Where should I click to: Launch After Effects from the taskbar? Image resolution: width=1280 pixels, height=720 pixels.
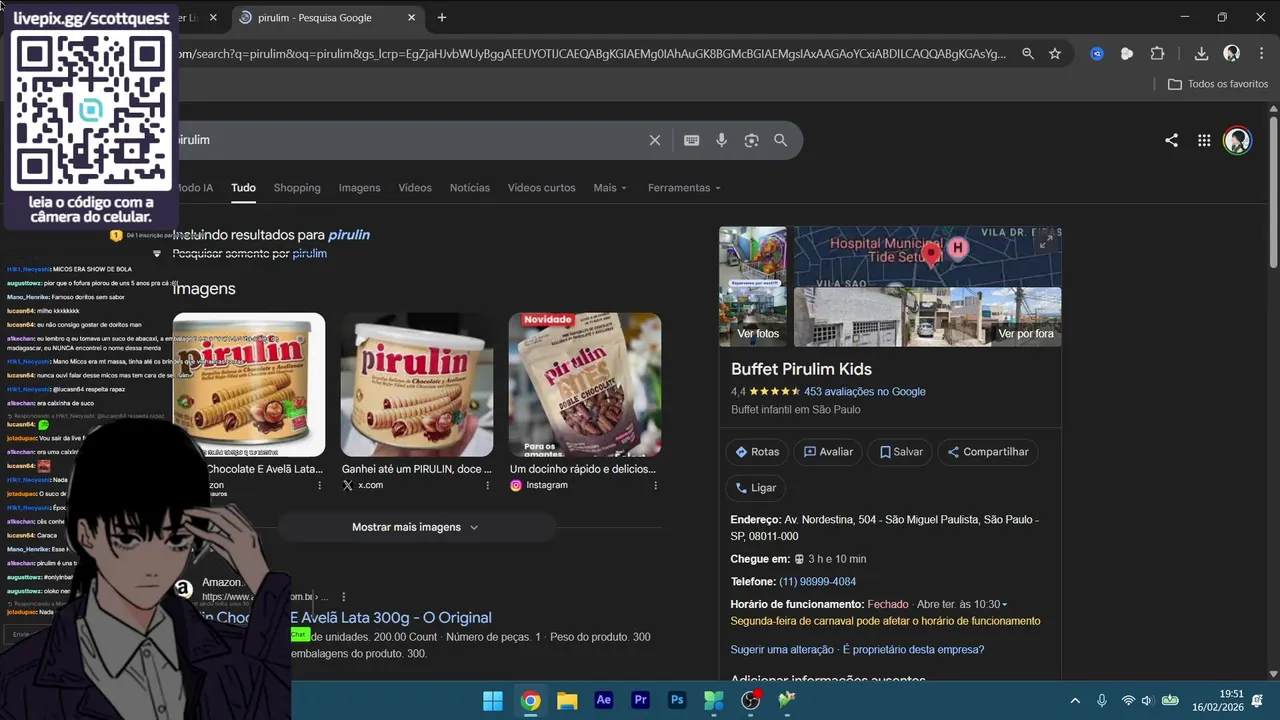603,700
